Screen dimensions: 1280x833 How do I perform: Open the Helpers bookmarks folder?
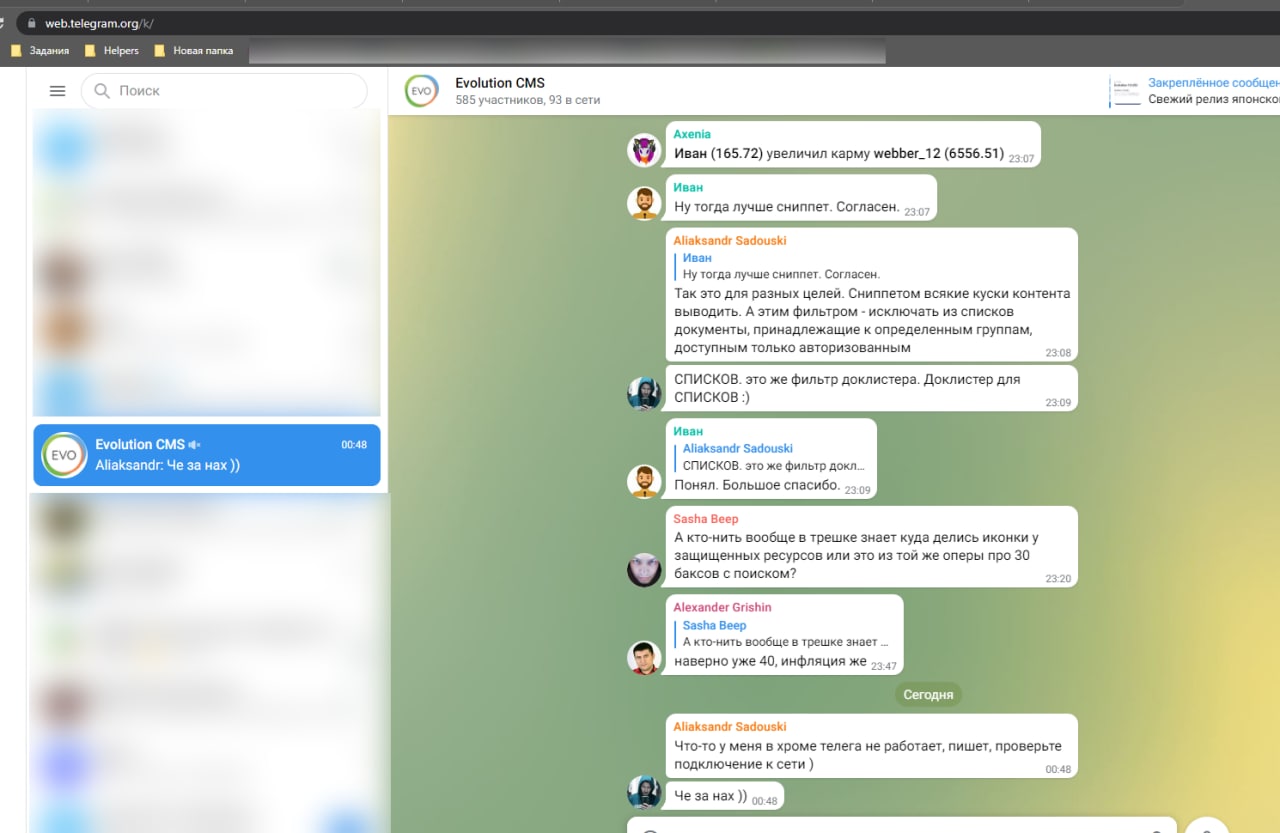[112, 51]
